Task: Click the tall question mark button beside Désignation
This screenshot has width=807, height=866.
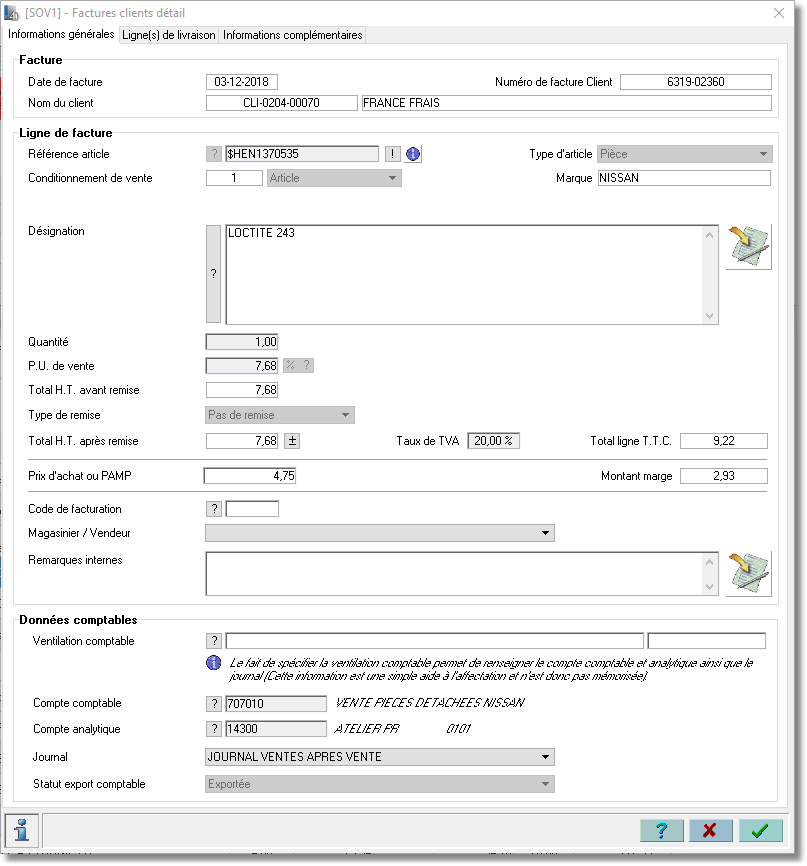Action: coord(213,273)
